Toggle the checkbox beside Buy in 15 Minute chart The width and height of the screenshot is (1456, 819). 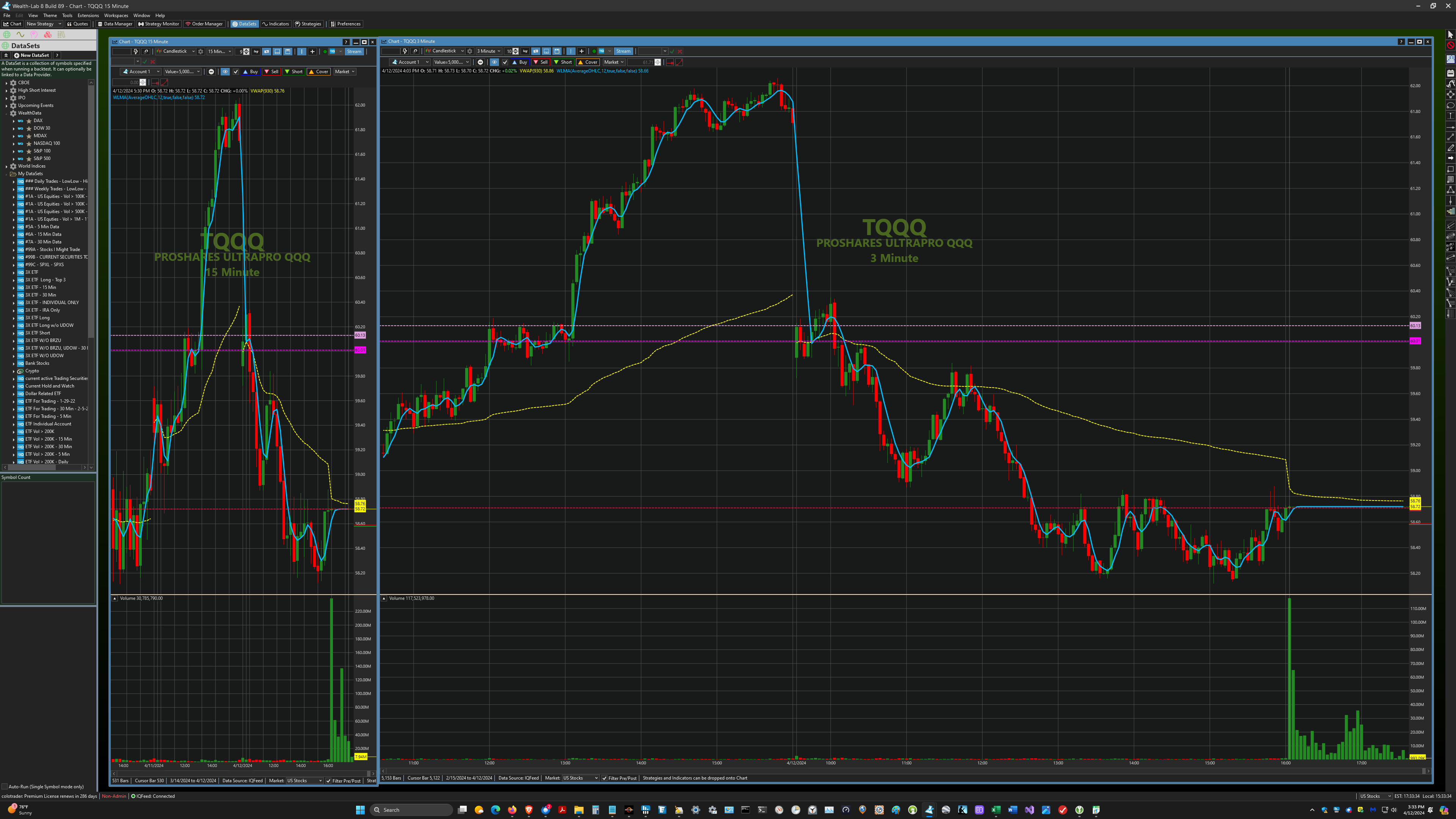pyautogui.click(x=236, y=72)
